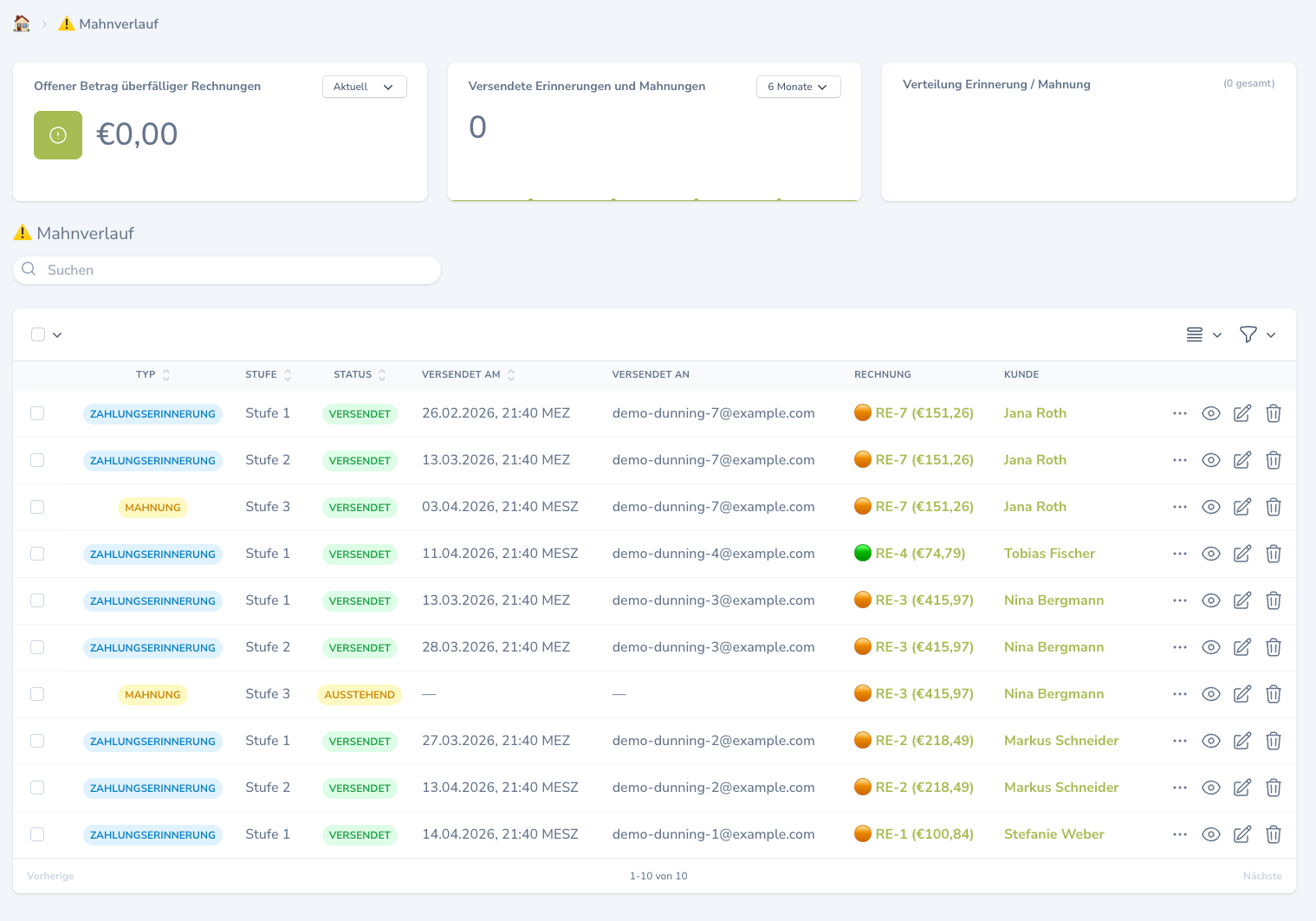Open invoice RE-4 (€74,79) link

(x=920, y=554)
